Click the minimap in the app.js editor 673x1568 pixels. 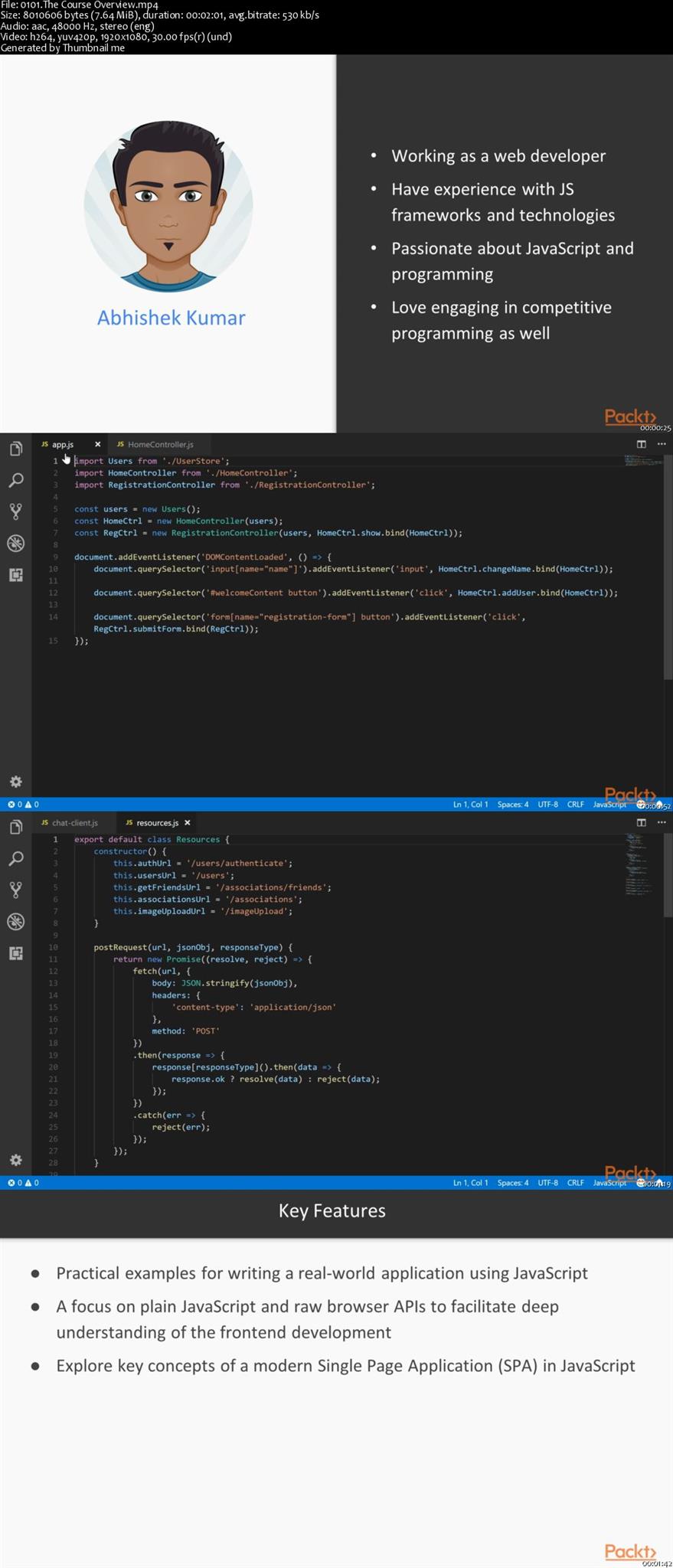[x=642, y=461]
